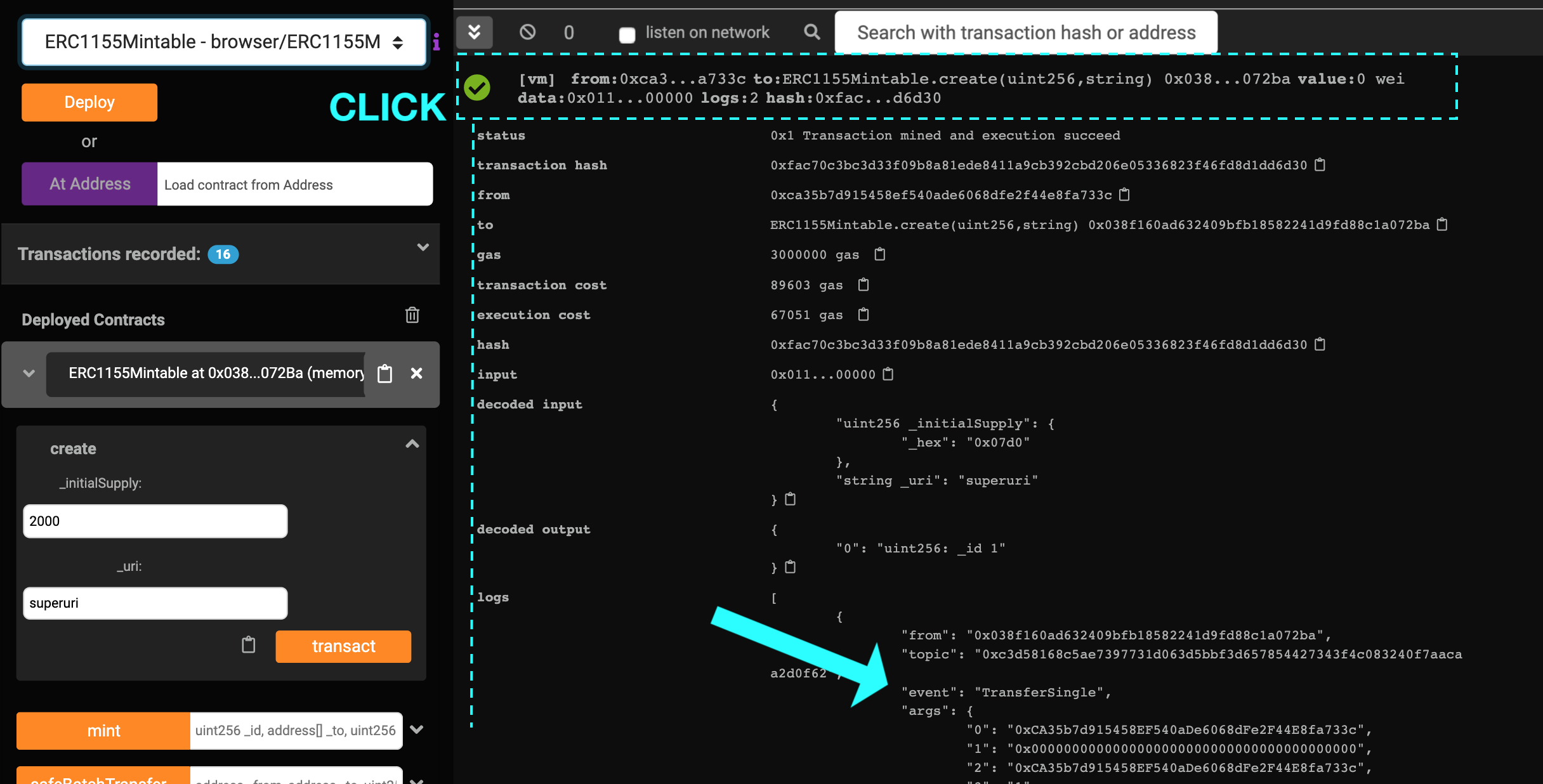1543x784 pixels.
Task: Copy the create function call data
Action: coord(249,645)
